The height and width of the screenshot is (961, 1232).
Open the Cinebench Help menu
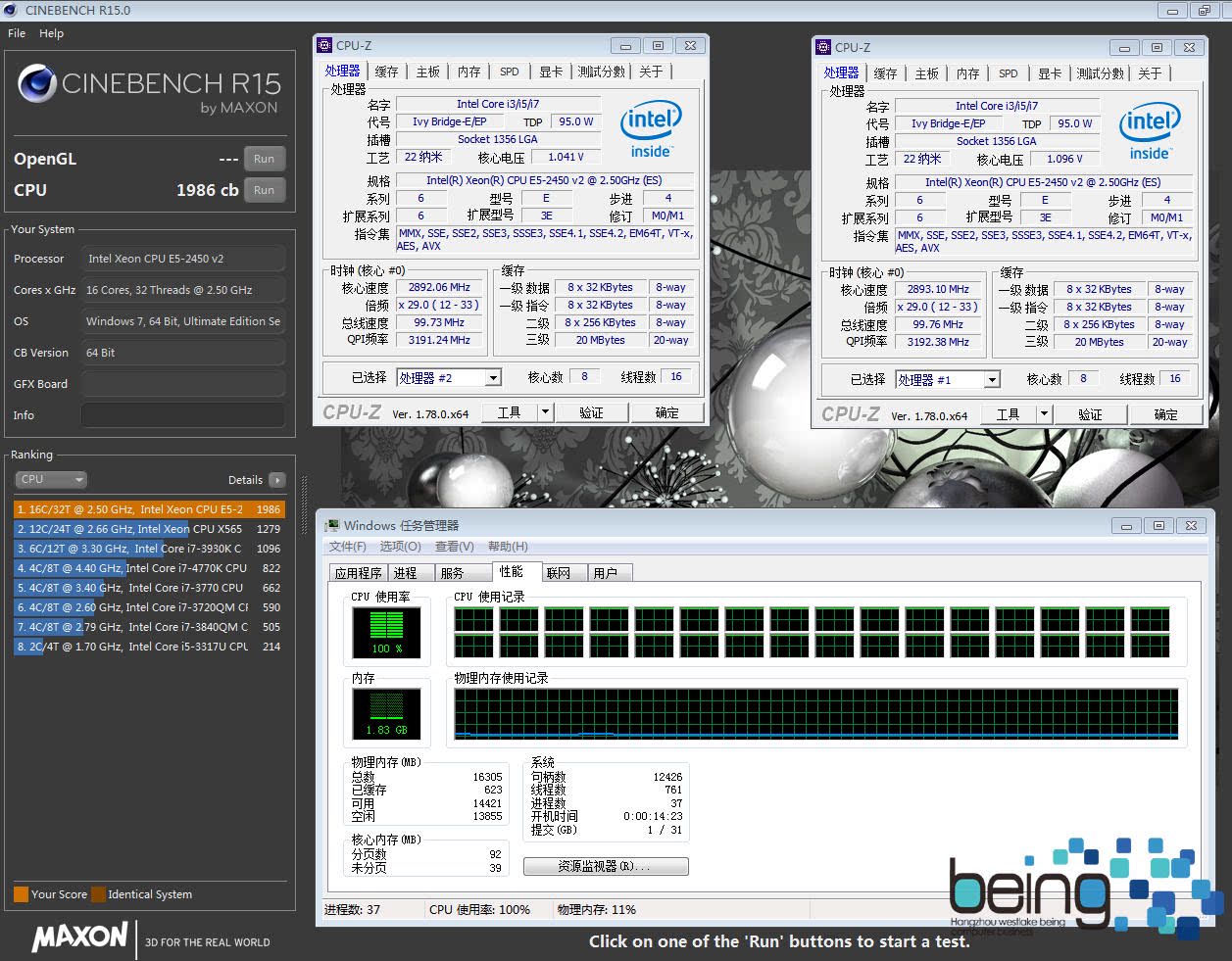52,33
